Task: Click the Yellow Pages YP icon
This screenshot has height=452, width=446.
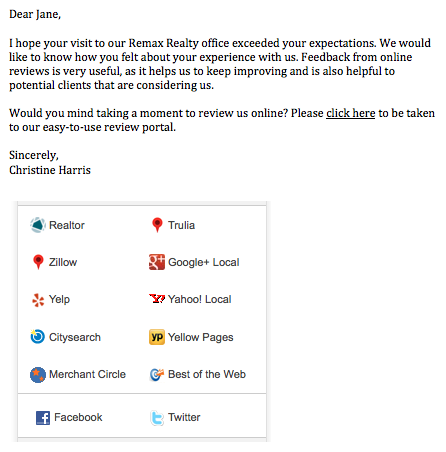Action: [x=157, y=337]
